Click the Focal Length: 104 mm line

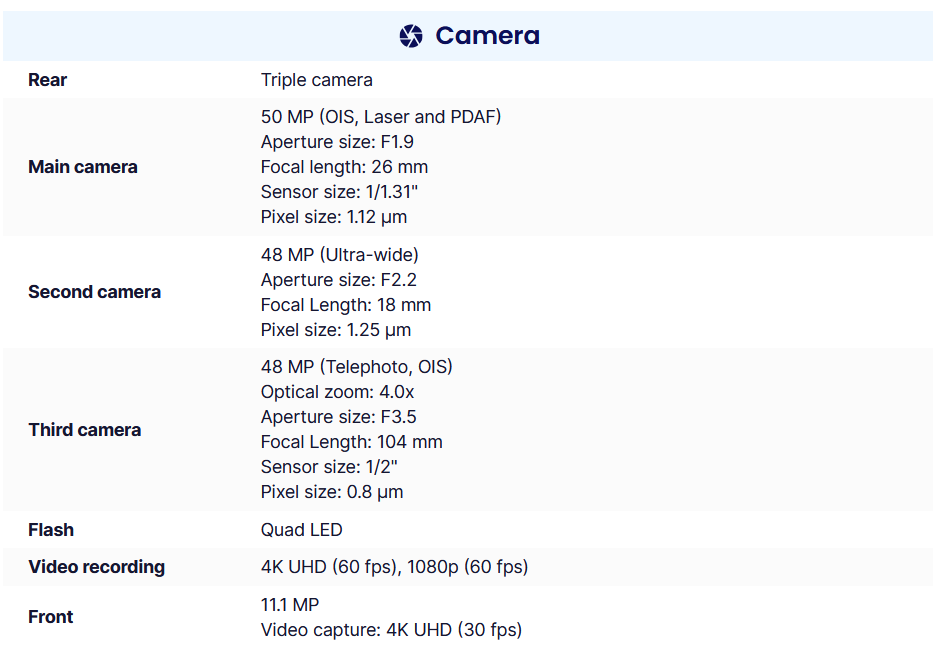pos(351,442)
